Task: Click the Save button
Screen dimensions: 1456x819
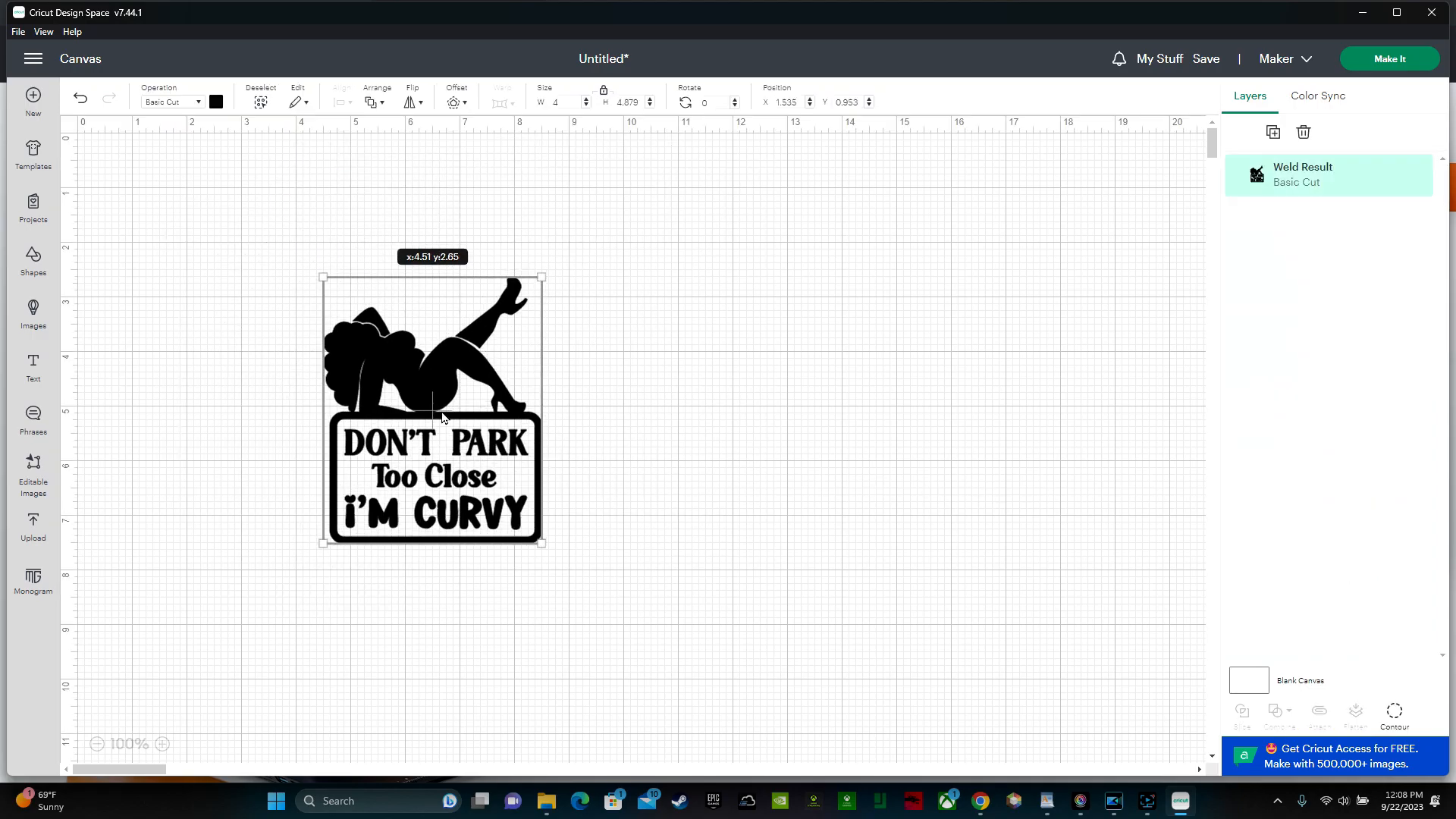Action: pos(1206,59)
